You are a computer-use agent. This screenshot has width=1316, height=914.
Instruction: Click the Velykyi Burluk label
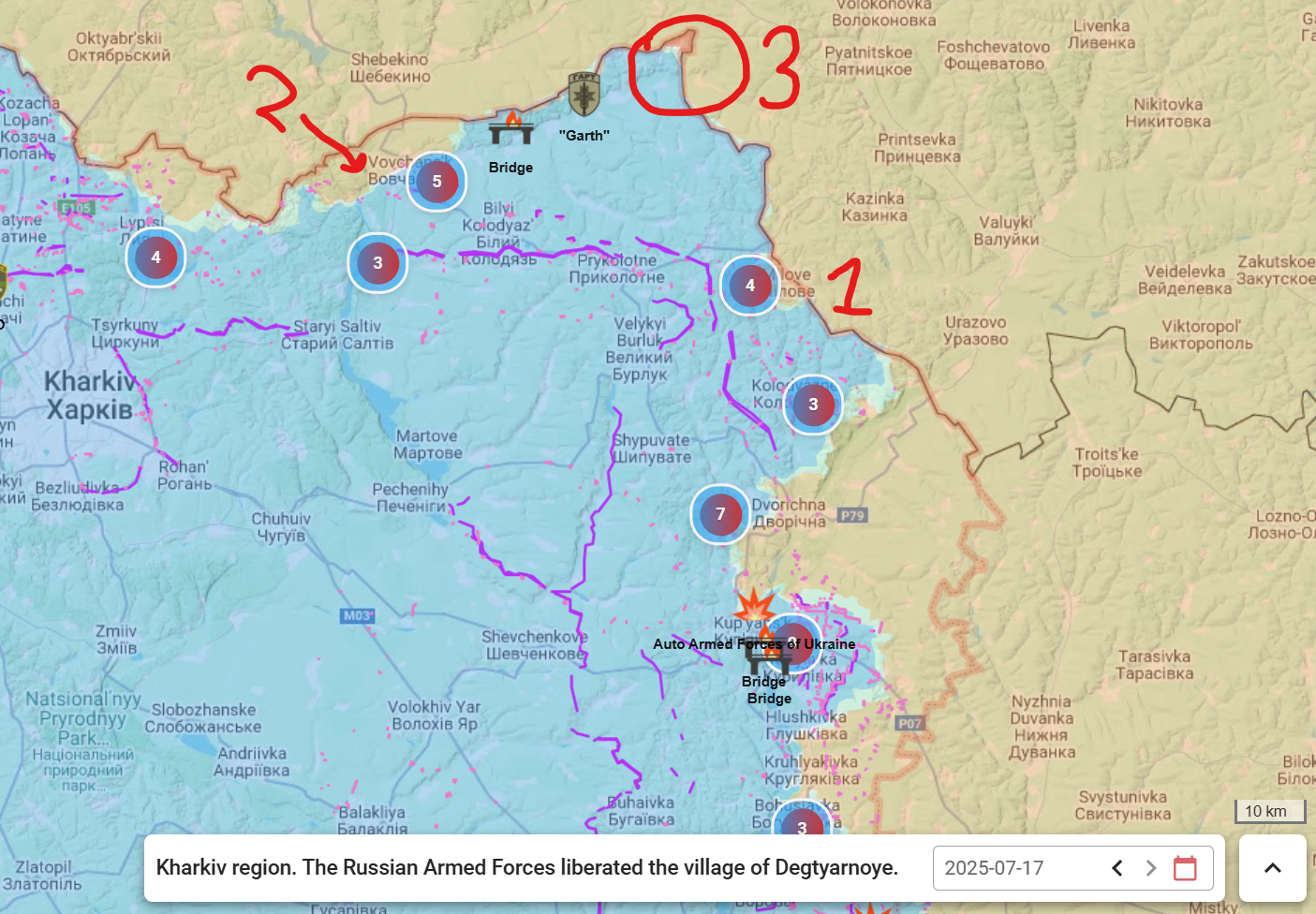pos(640,348)
